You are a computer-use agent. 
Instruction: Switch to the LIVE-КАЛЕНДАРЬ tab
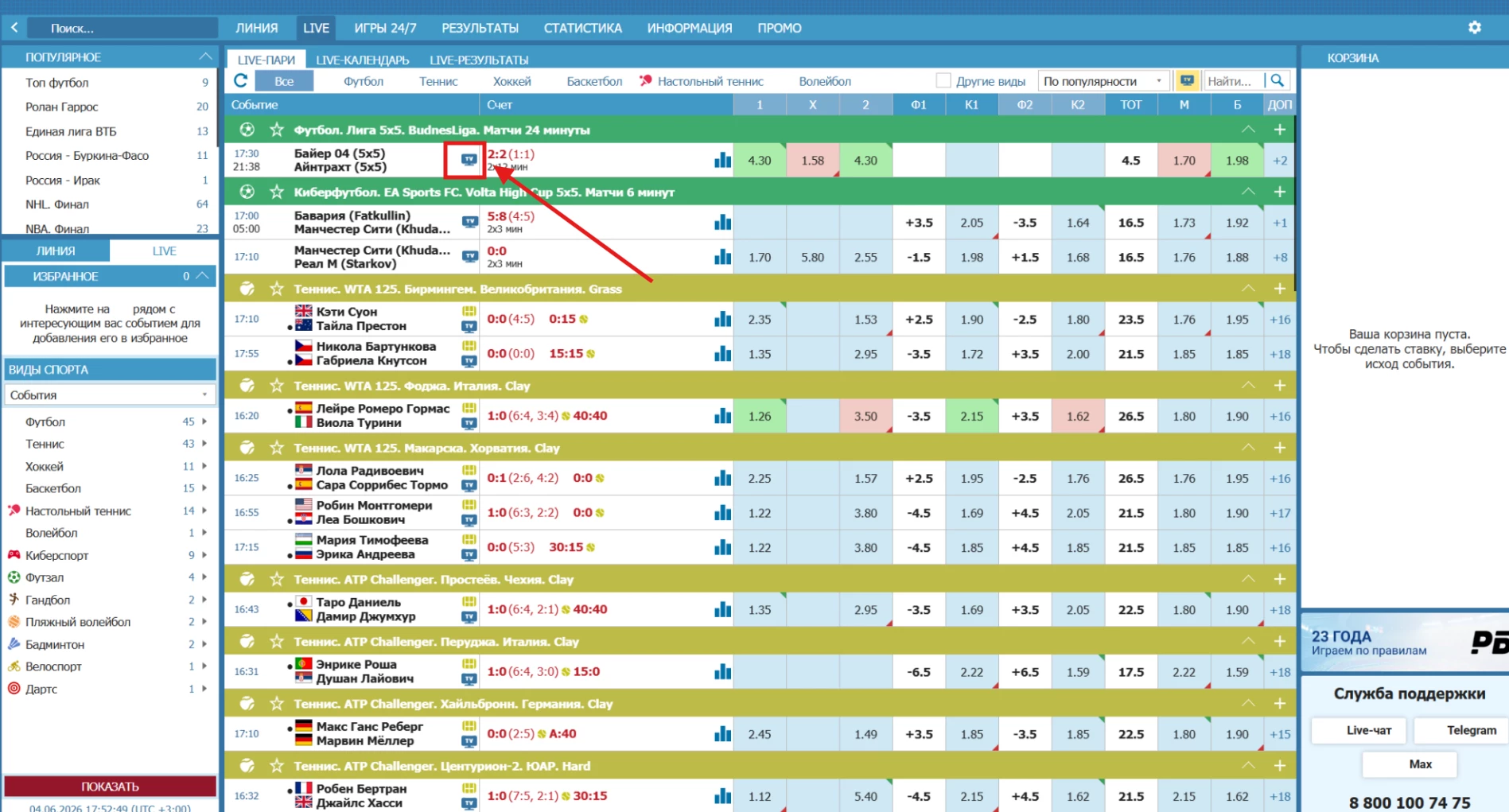pyautogui.click(x=363, y=60)
